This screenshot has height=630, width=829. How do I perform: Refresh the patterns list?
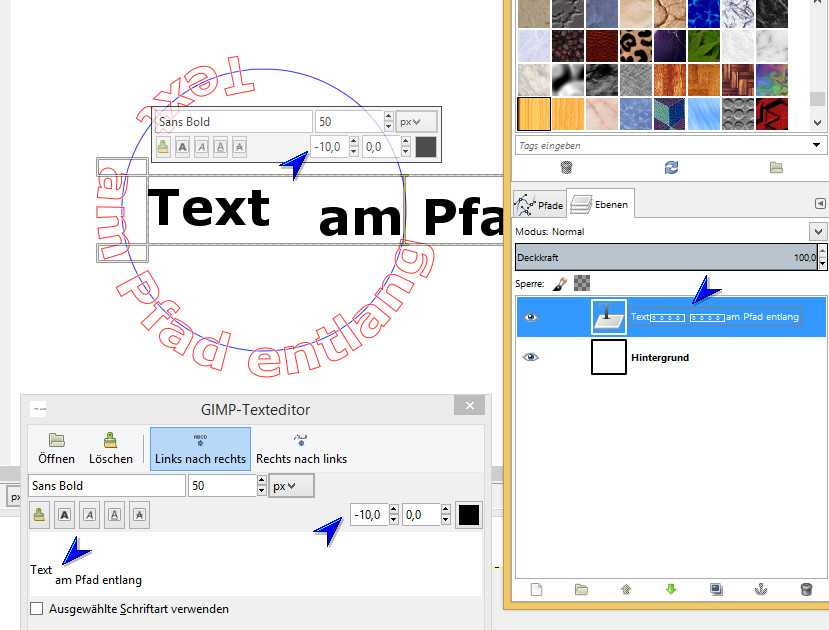pyautogui.click(x=671, y=168)
